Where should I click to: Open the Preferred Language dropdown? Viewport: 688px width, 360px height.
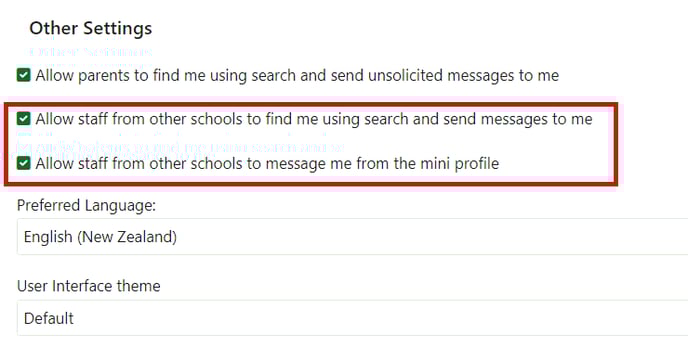coord(352,237)
